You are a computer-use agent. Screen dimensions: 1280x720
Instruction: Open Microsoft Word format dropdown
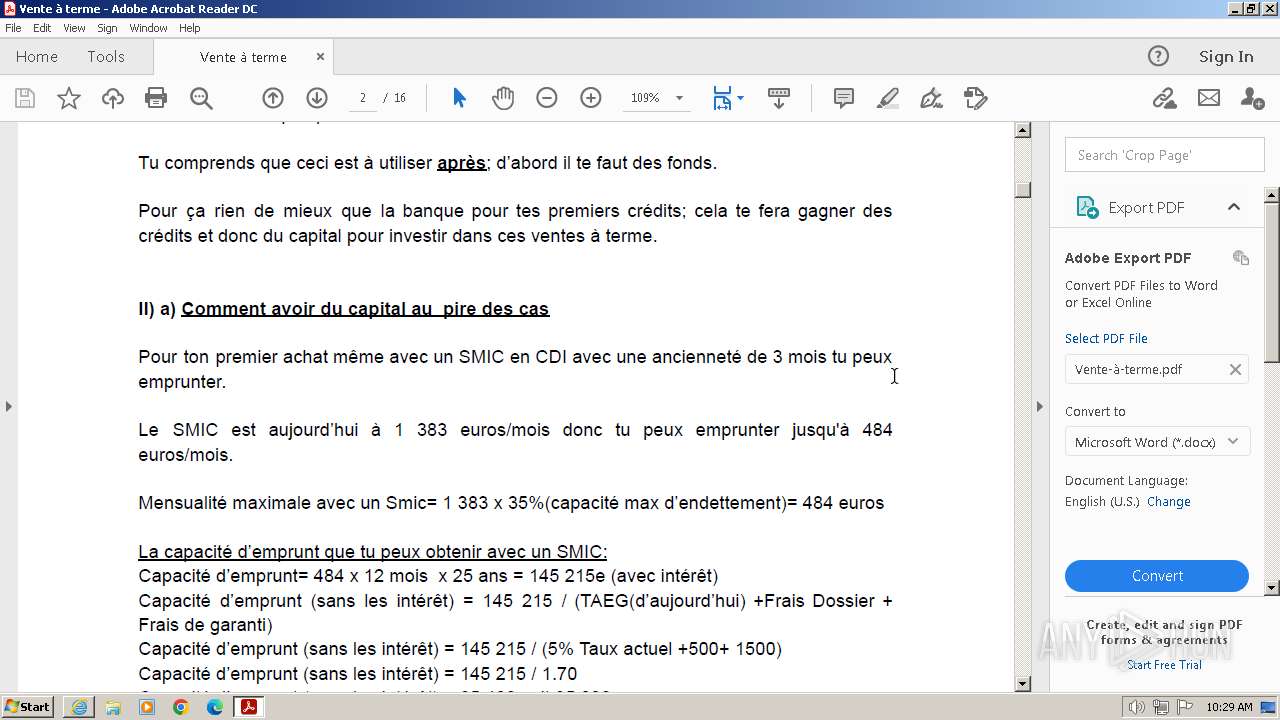[x=1157, y=442]
